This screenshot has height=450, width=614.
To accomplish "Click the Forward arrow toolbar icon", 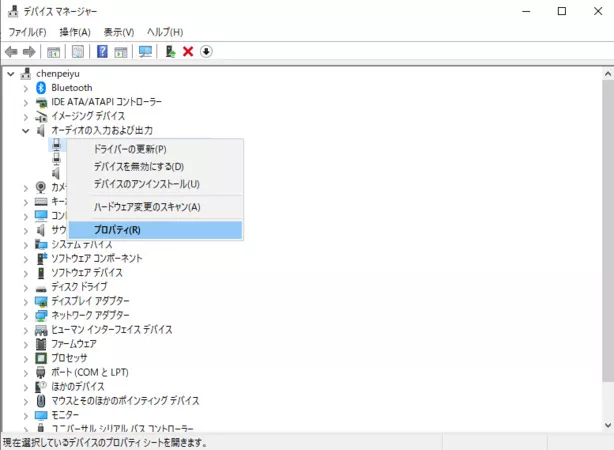I will (29, 52).
